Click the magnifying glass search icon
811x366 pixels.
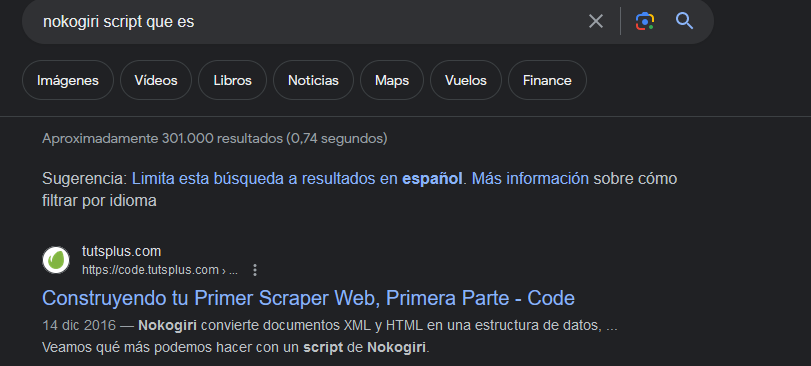[x=684, y=21]
